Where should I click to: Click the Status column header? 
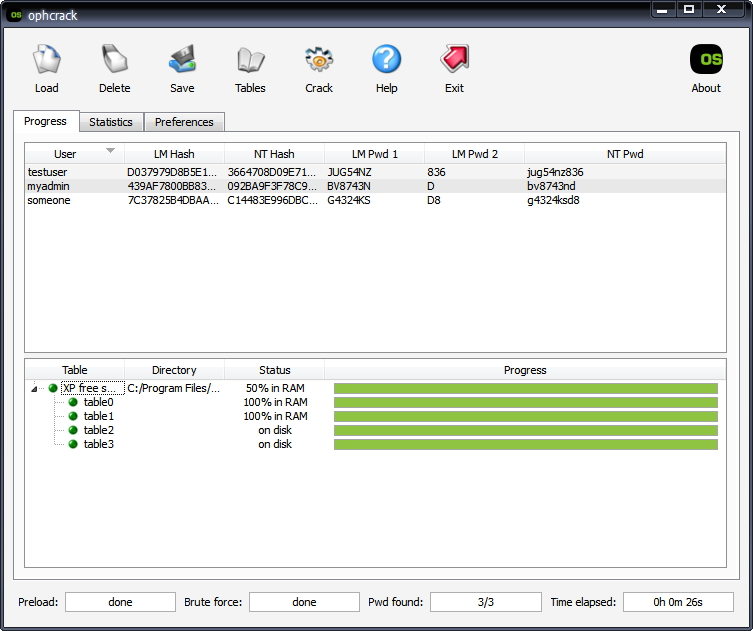274,370
